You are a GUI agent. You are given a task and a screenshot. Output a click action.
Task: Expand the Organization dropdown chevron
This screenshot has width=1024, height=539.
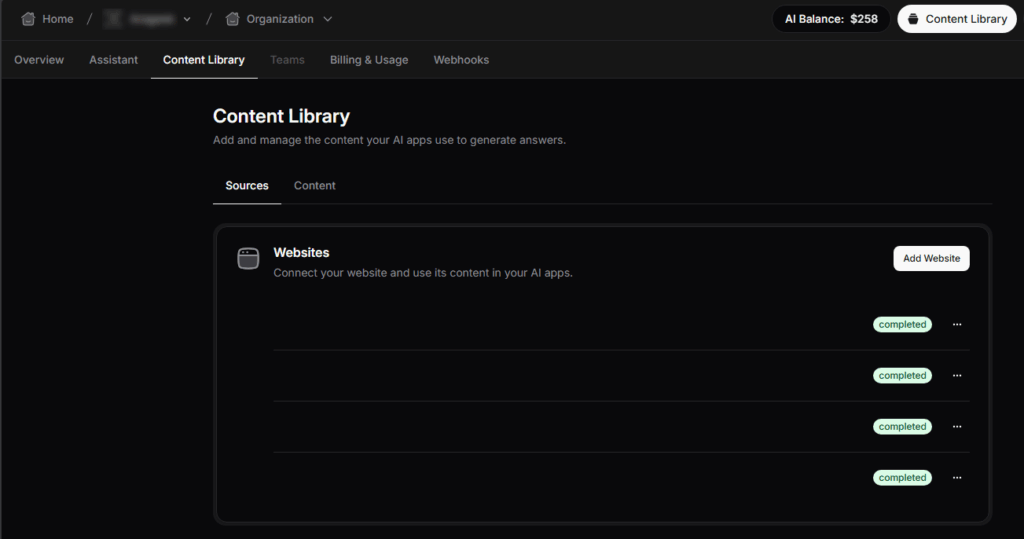328,19
